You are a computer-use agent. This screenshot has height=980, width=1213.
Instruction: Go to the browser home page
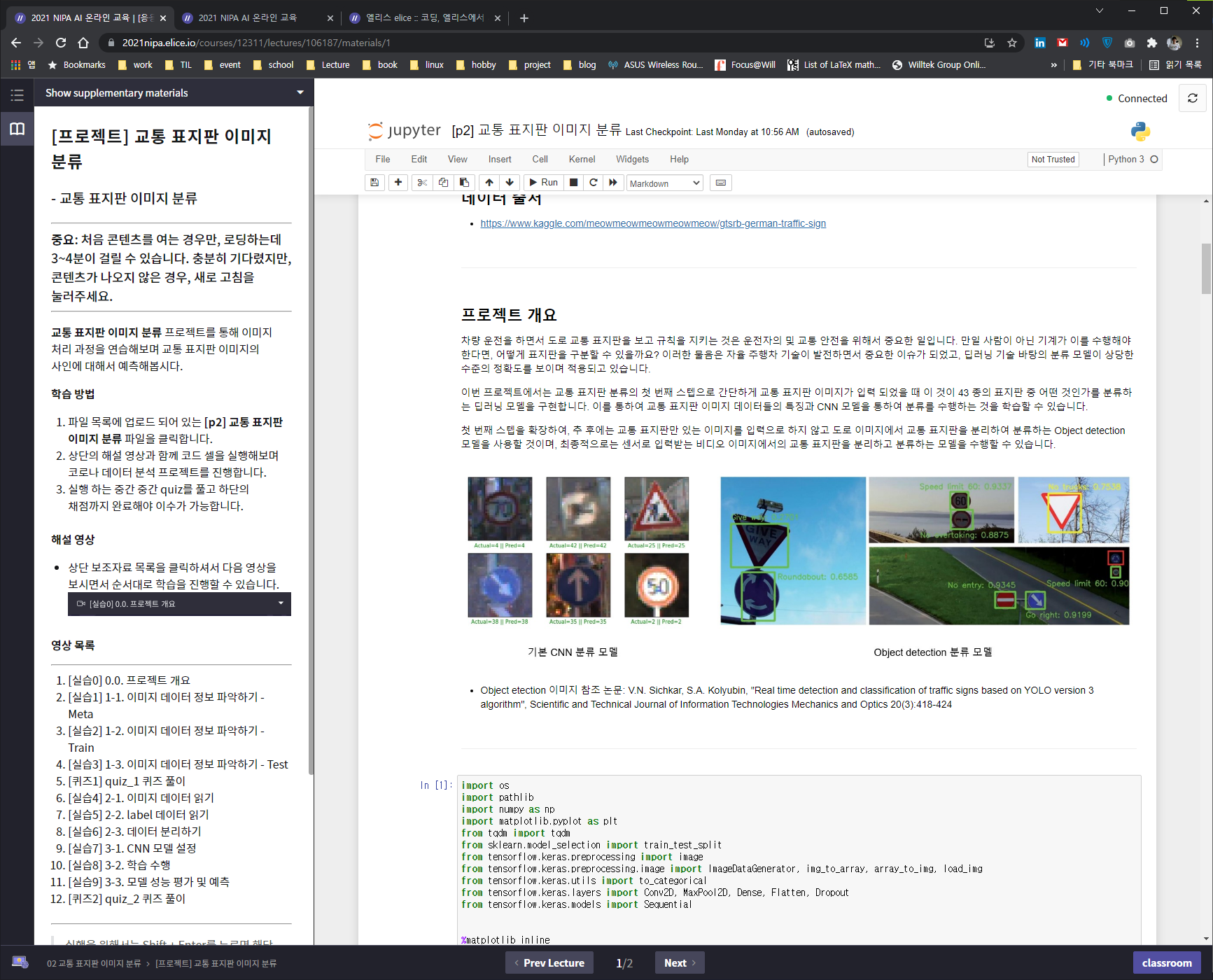tap(83, 43)
